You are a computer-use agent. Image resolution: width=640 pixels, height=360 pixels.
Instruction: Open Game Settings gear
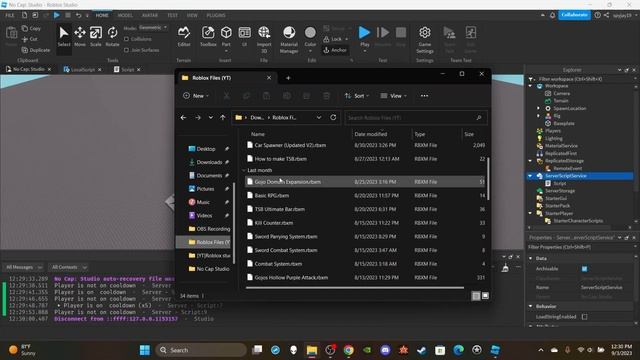coord(424,39)
